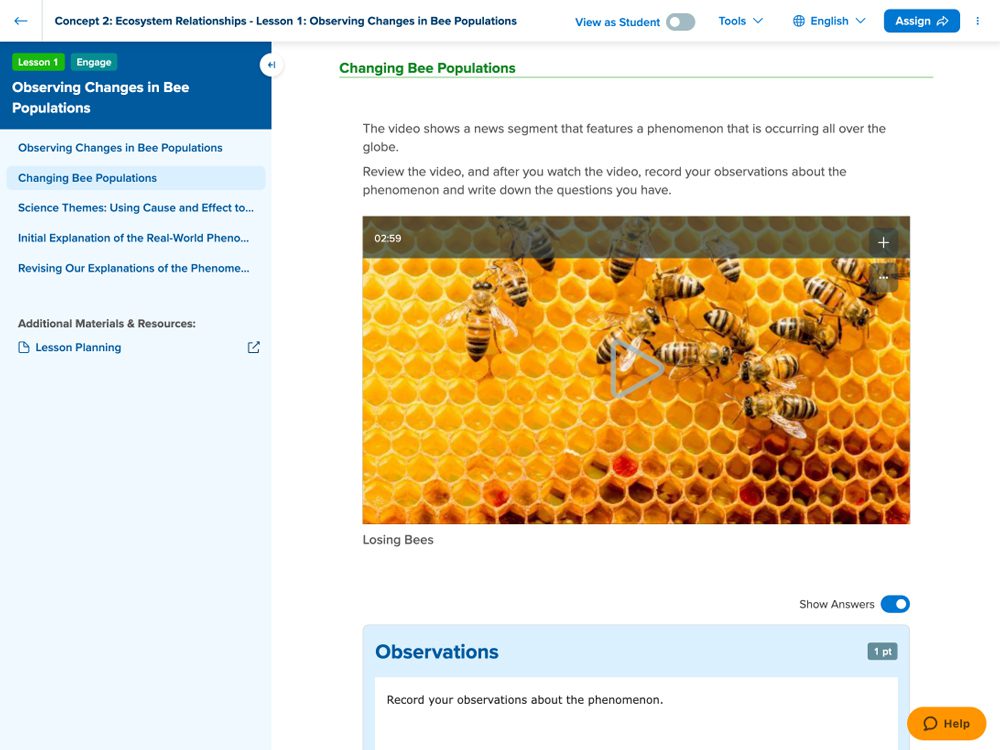Collapse the lesson sidebar panel
Viewport: 1000px width, 750px height.
tap(271, 65)
